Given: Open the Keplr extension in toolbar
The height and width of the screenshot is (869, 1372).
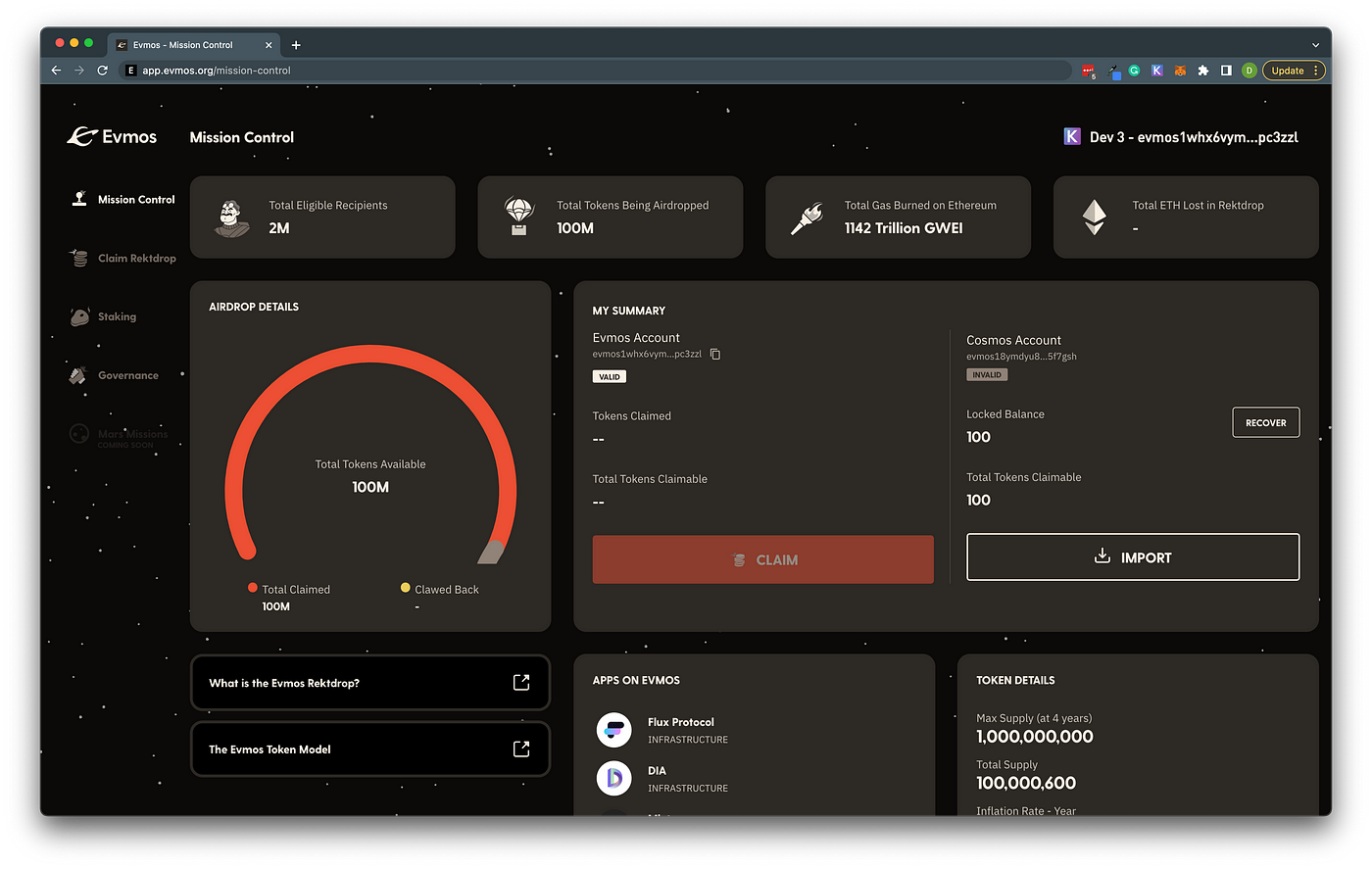Looking at the screenshot, I should point(1157,71).
